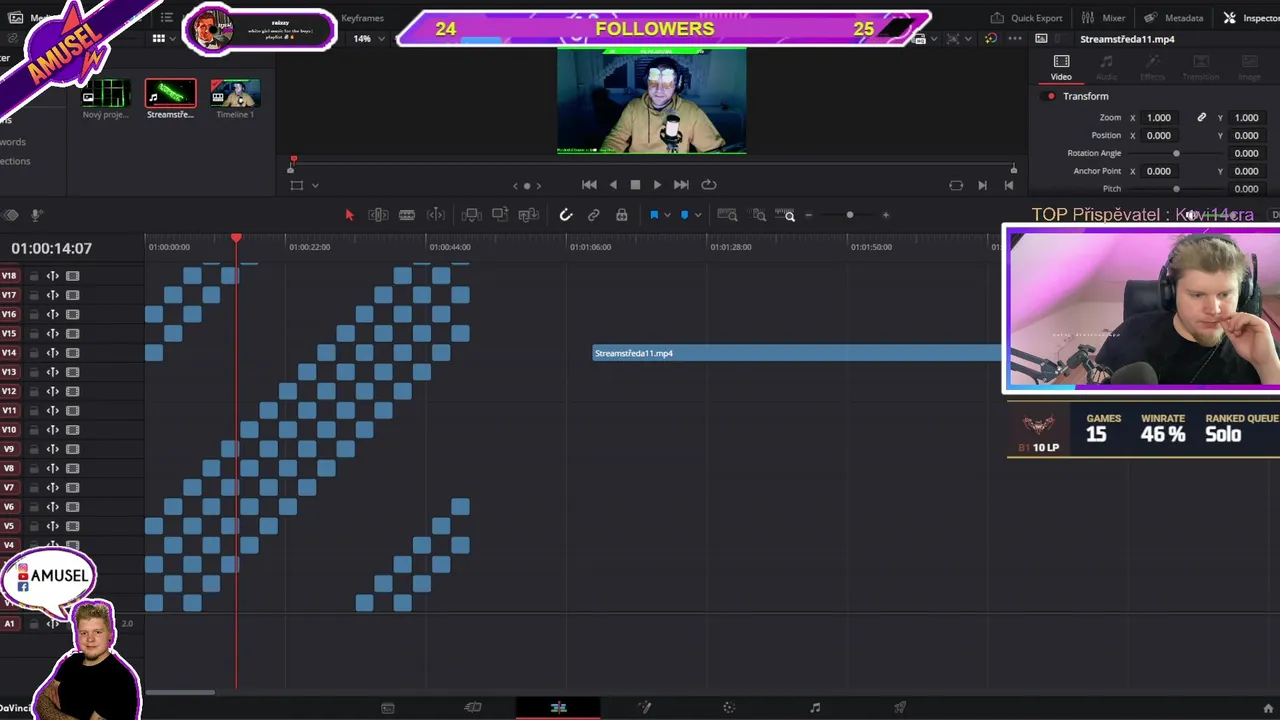Toggle the Zoom X/Y link icon
The image size is (1280, 720).
(1201, 118)
